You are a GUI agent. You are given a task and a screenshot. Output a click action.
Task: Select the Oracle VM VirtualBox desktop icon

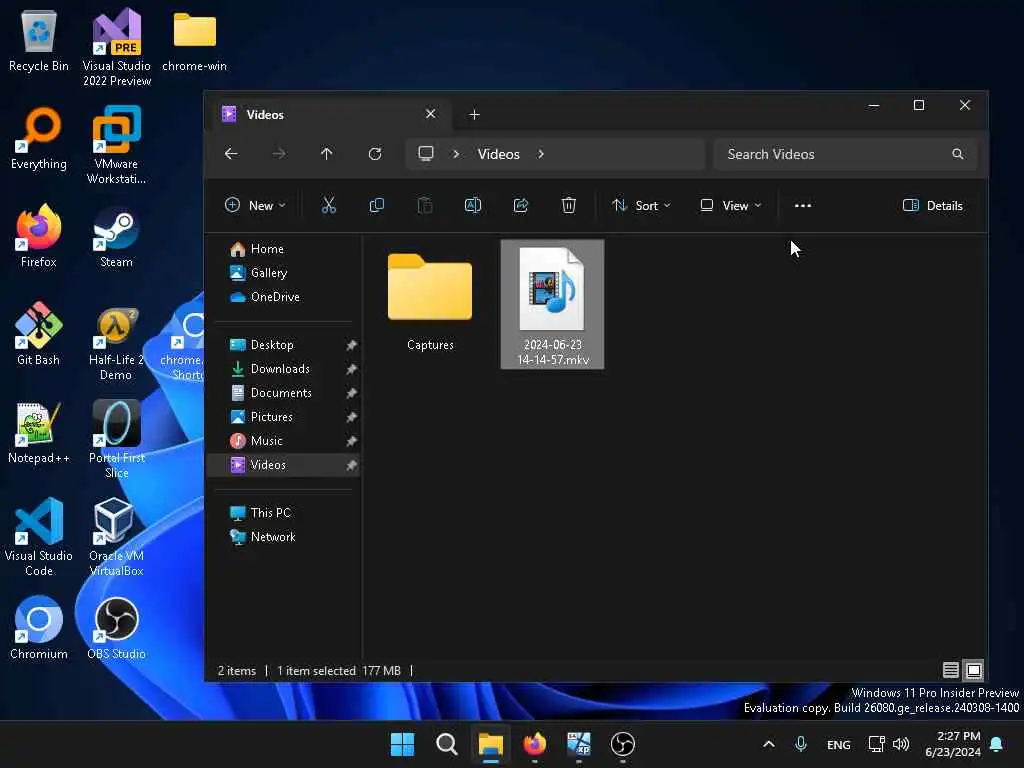(x=116, y=537)
